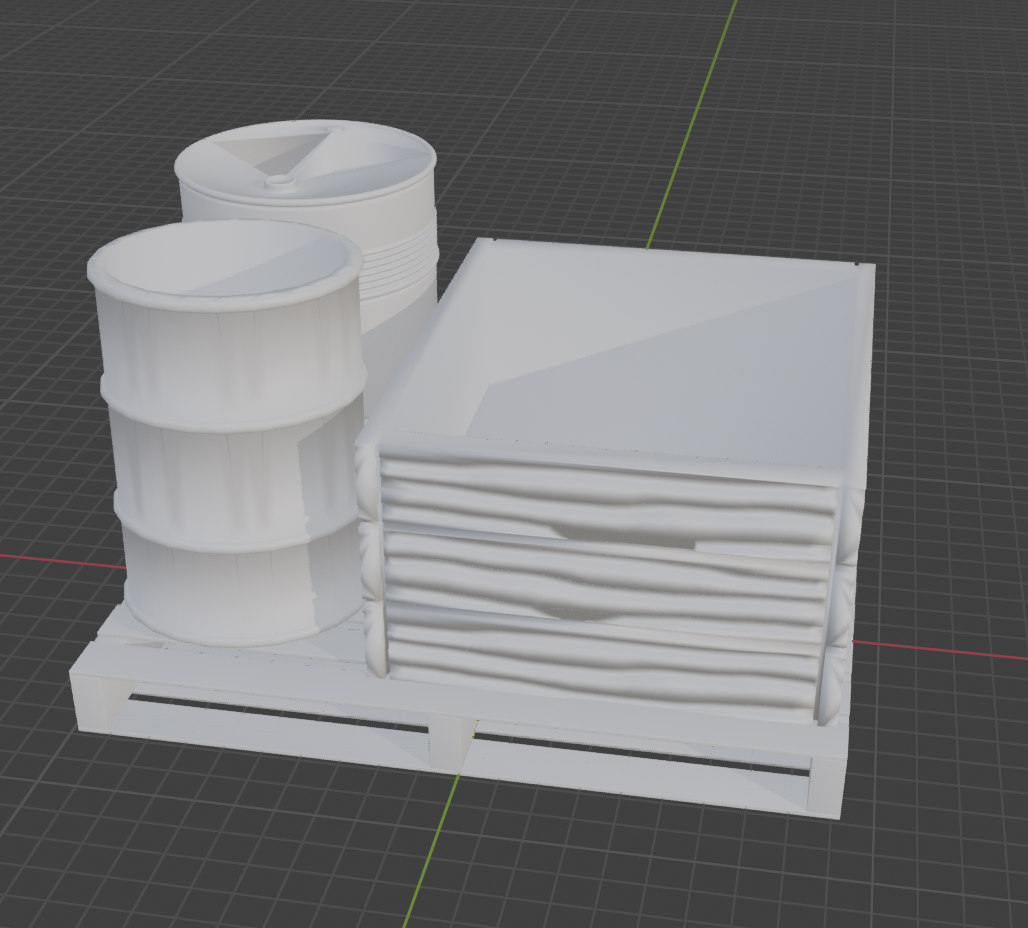Select the front open-top barrel object

pos(226,433)
